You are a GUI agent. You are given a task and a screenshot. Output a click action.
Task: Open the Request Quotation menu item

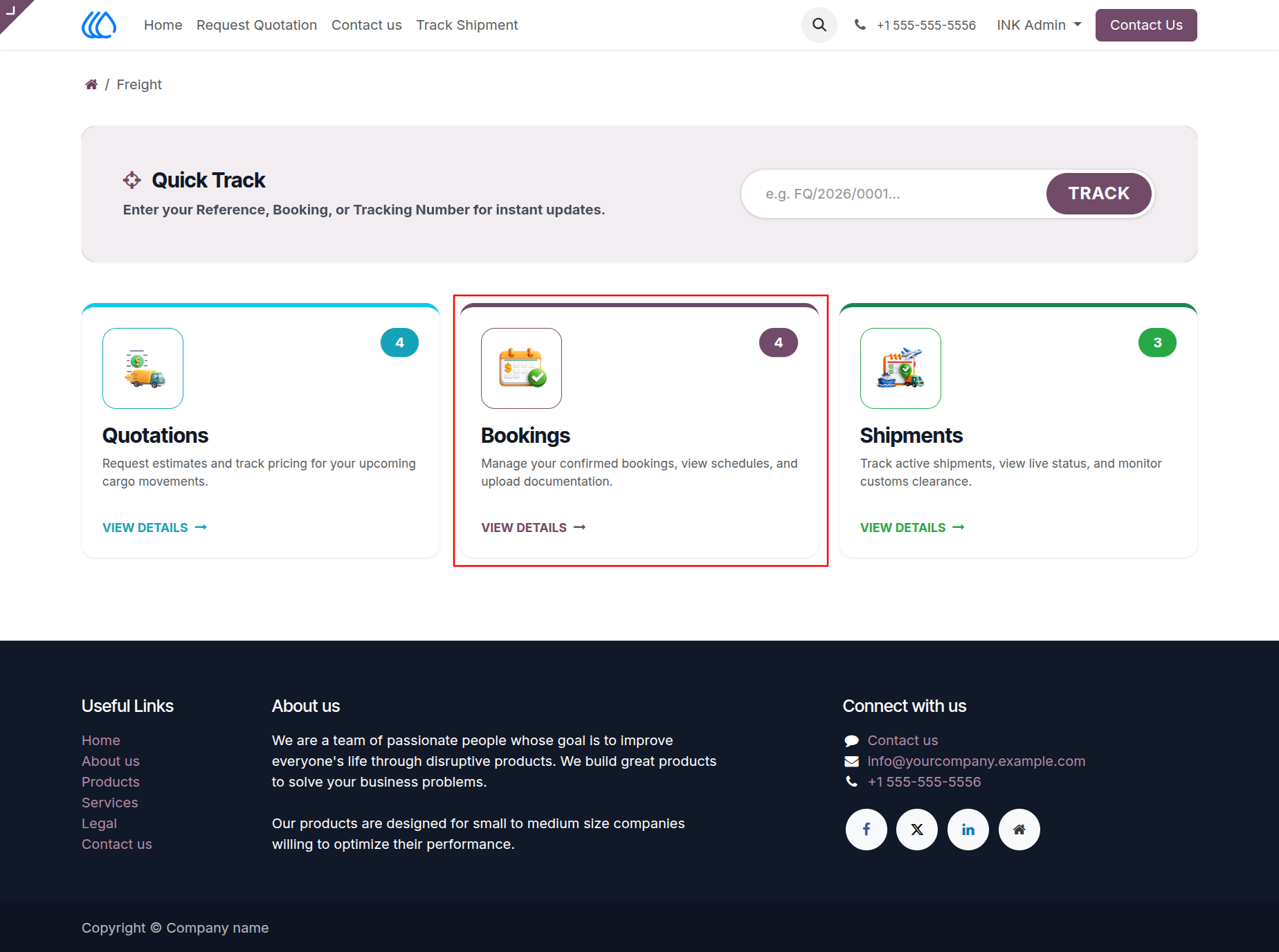[x=257, y=25]
